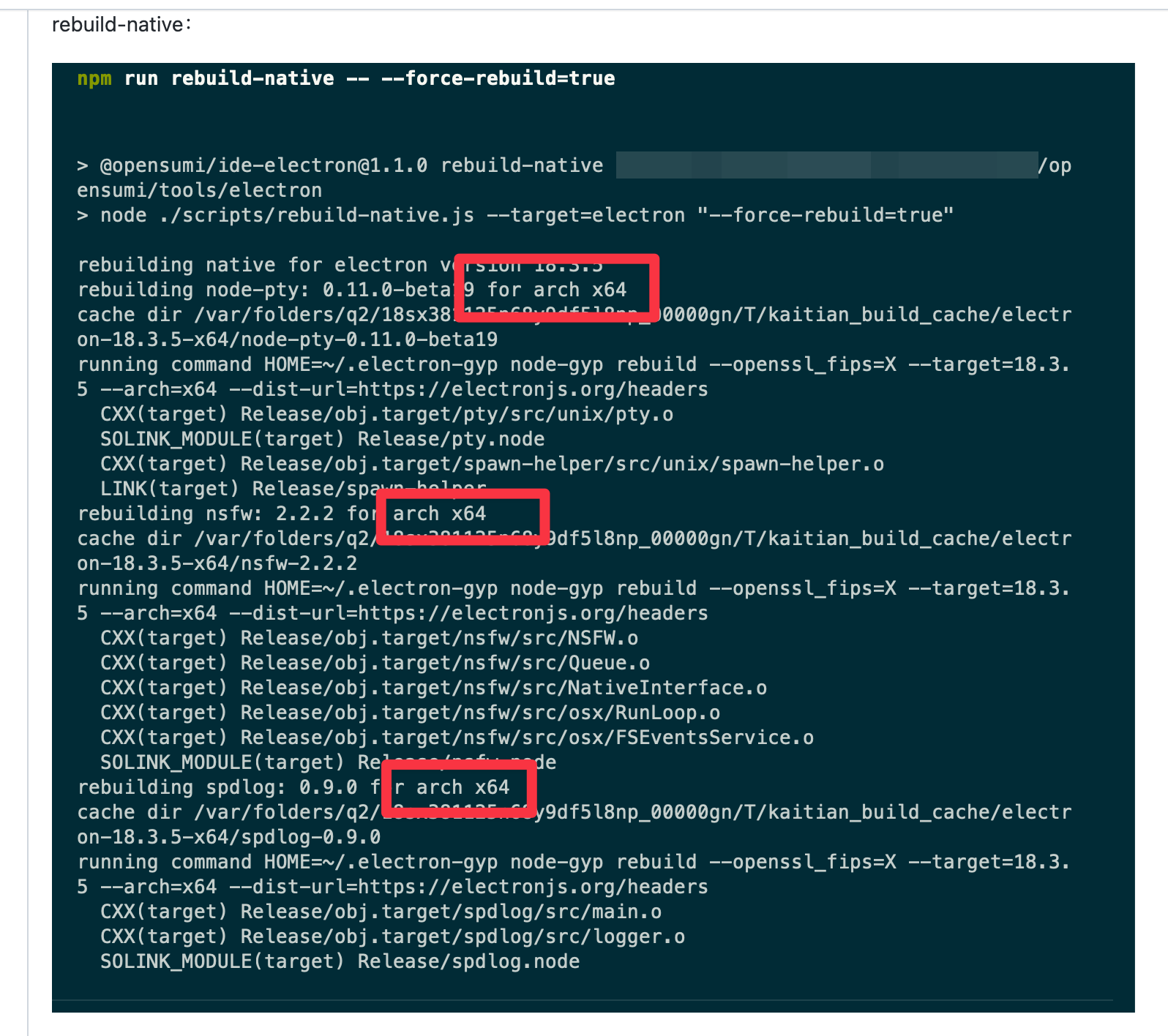
Task: Click the "nsfw/src/NSFW.o" CXX line
Action: [x=370, y=638]
